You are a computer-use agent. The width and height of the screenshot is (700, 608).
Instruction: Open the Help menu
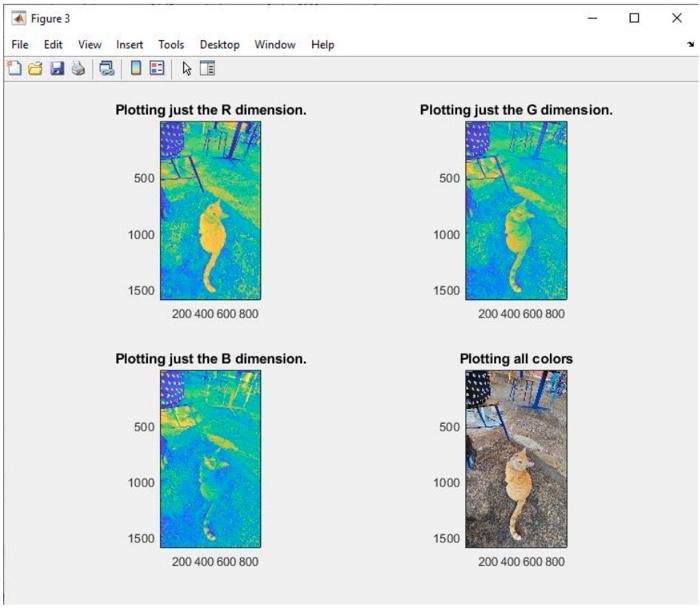[x=322, y=45]
